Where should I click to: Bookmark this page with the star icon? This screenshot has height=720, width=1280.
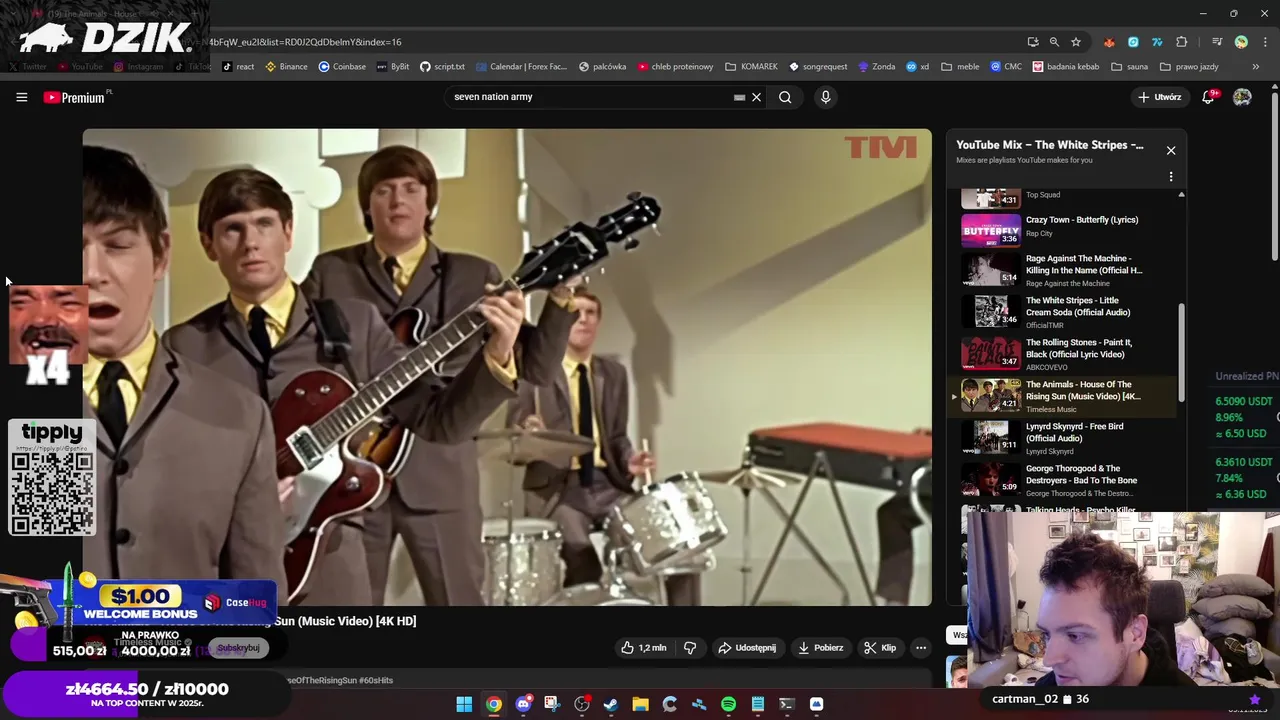1076,42
